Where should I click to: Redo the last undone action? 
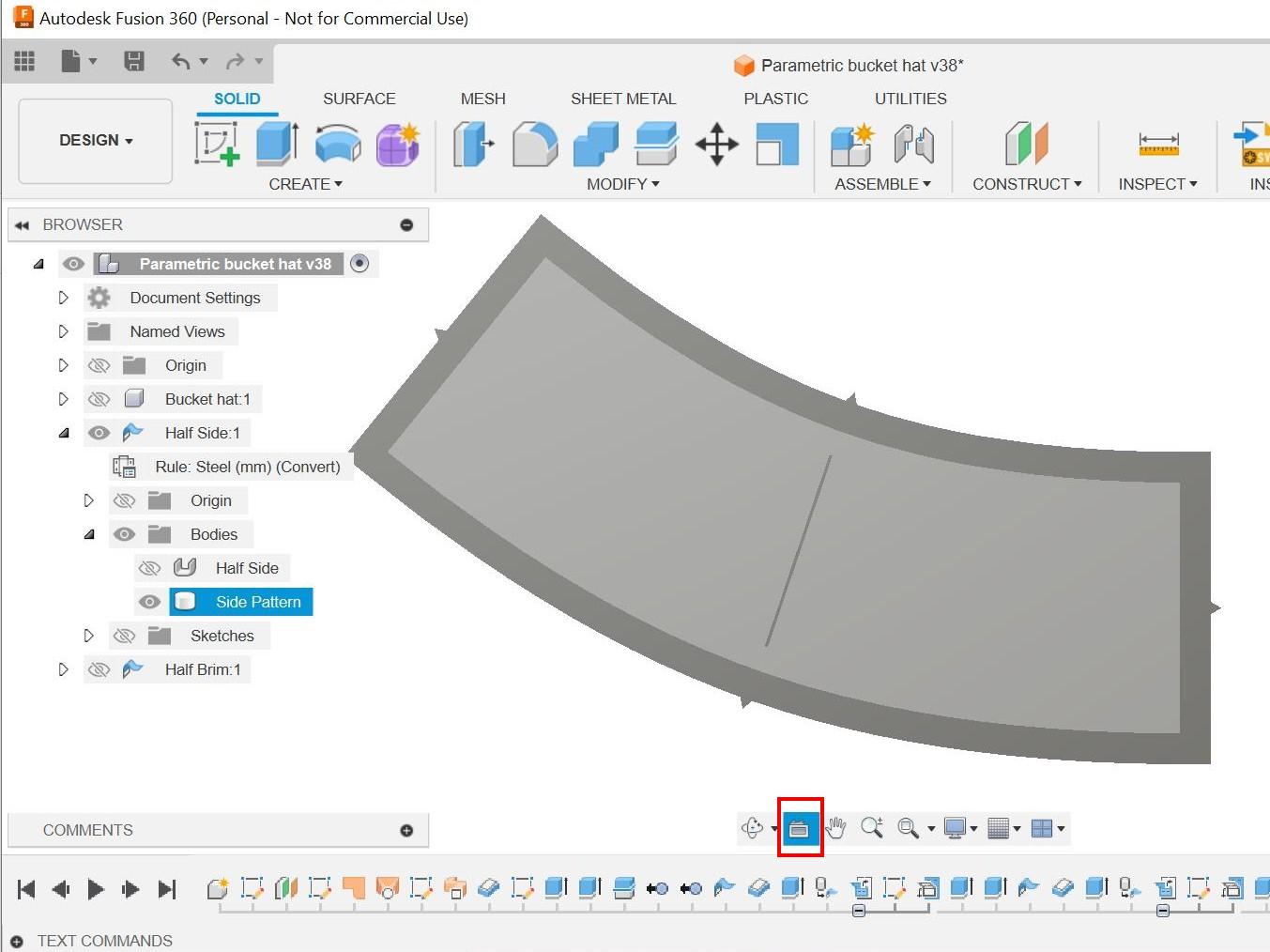(x=235, y=61)
